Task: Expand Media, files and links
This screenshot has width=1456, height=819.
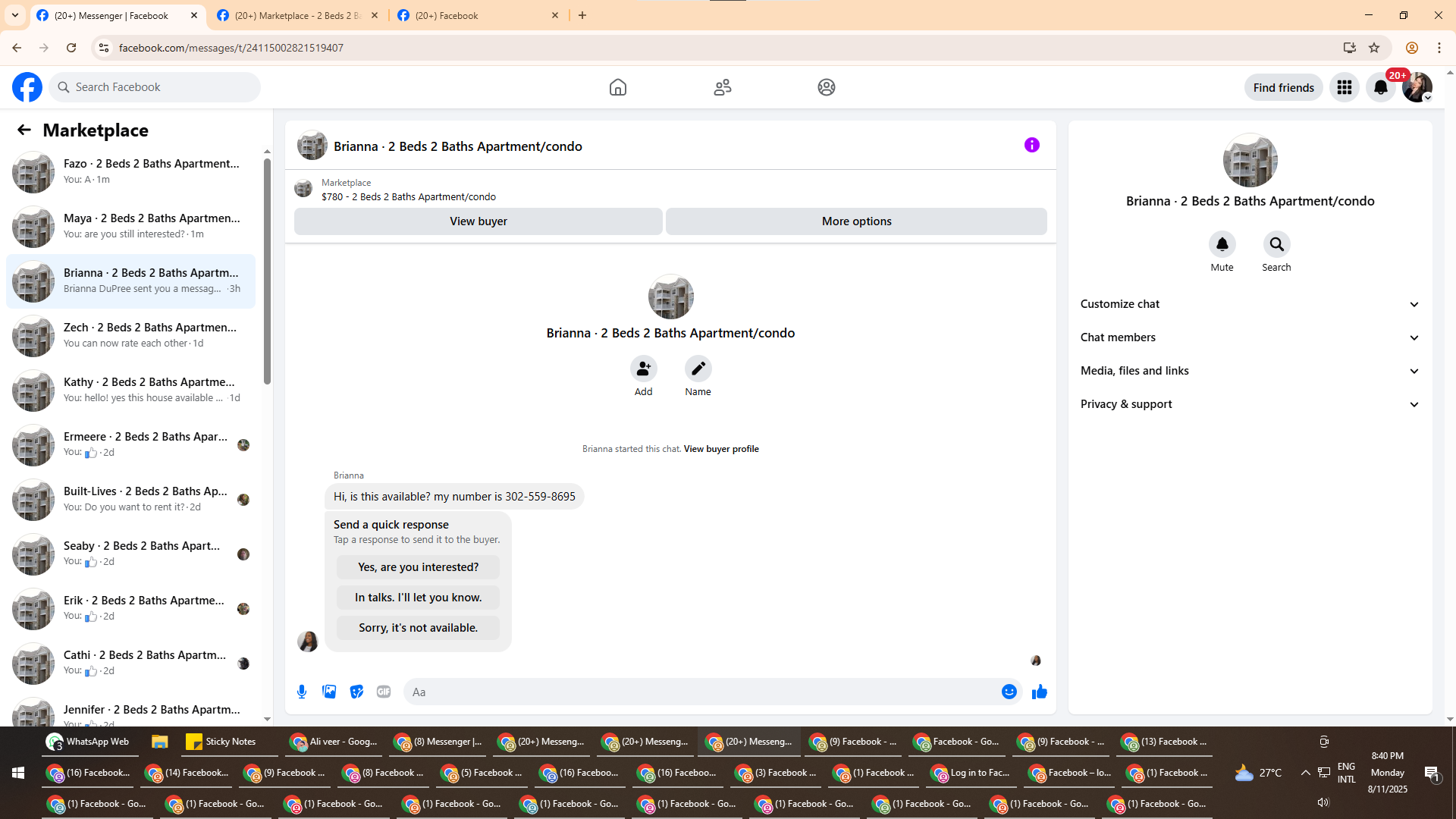Action: pyautogui.click(x=1249, y=371)
